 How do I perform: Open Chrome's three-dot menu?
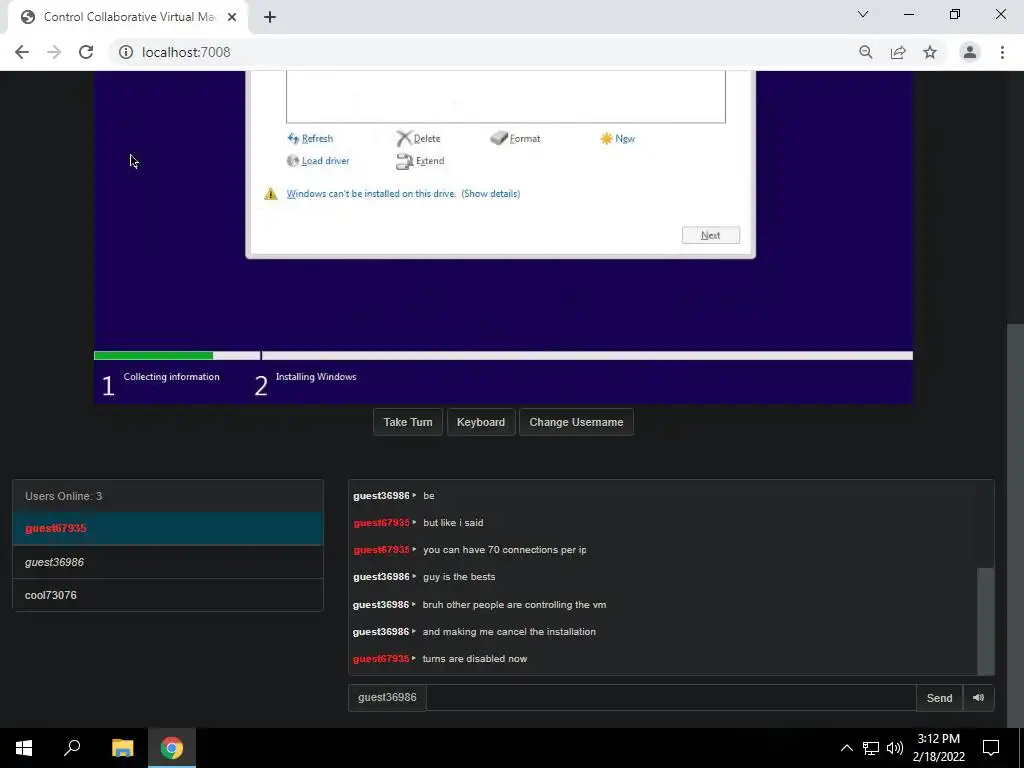(x=1002, y=52)
